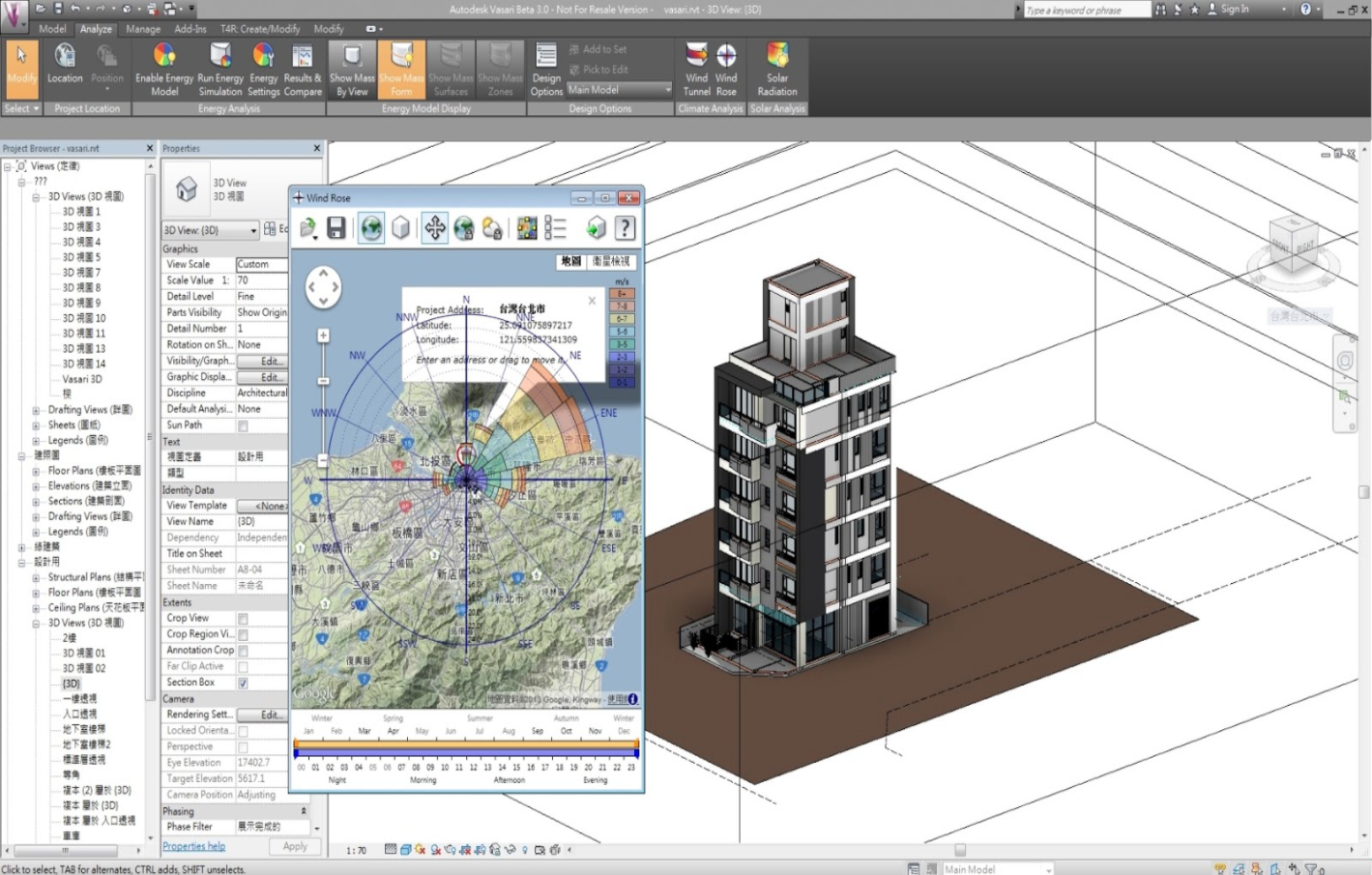Image resolution: width=1372 pixels, height=875 pixels.
Task: Switch to the Manage ribbon tab
Action: pos(143,29)
